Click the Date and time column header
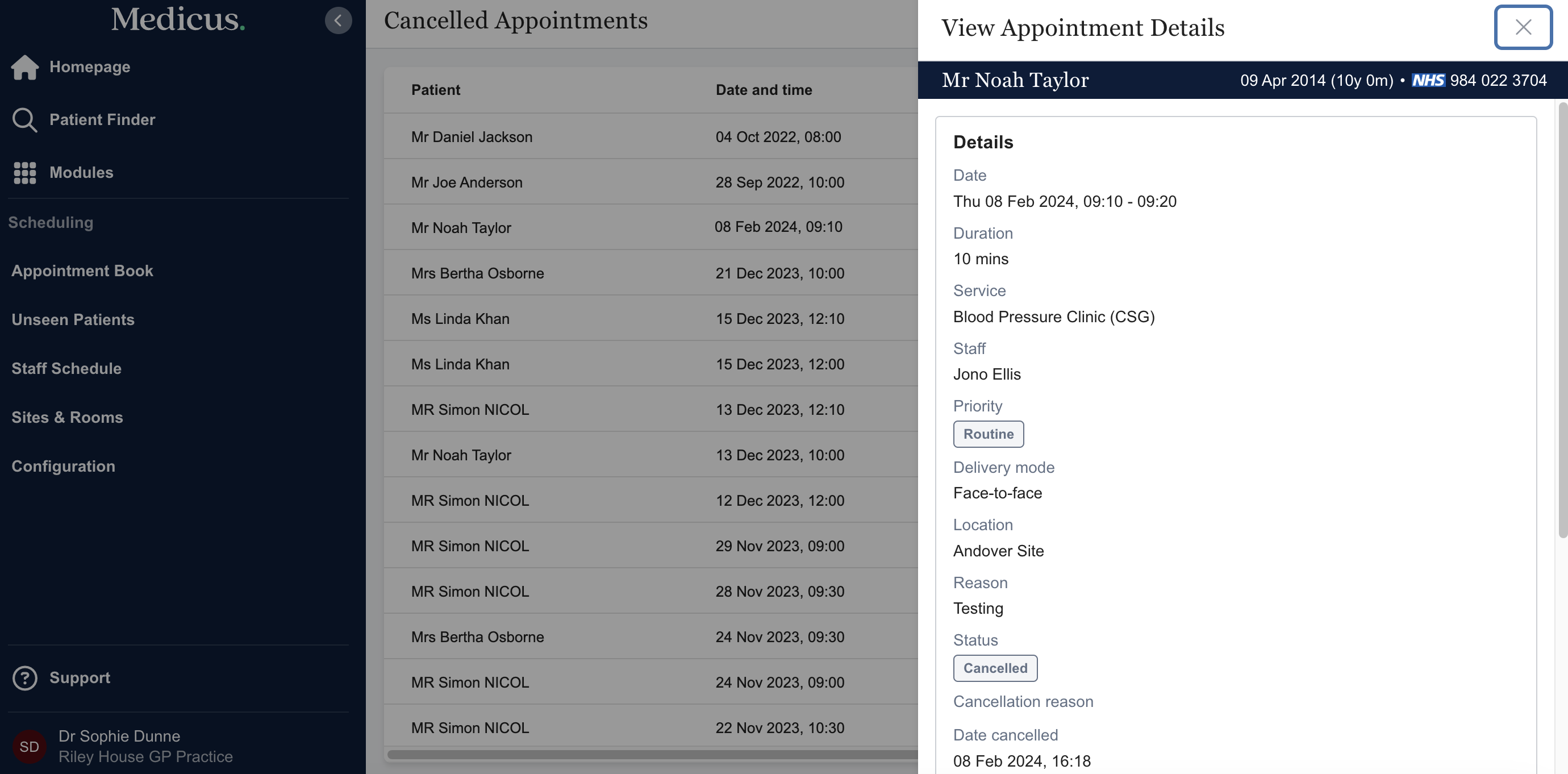Screen dimensions: 1568x774 (764, 90)
